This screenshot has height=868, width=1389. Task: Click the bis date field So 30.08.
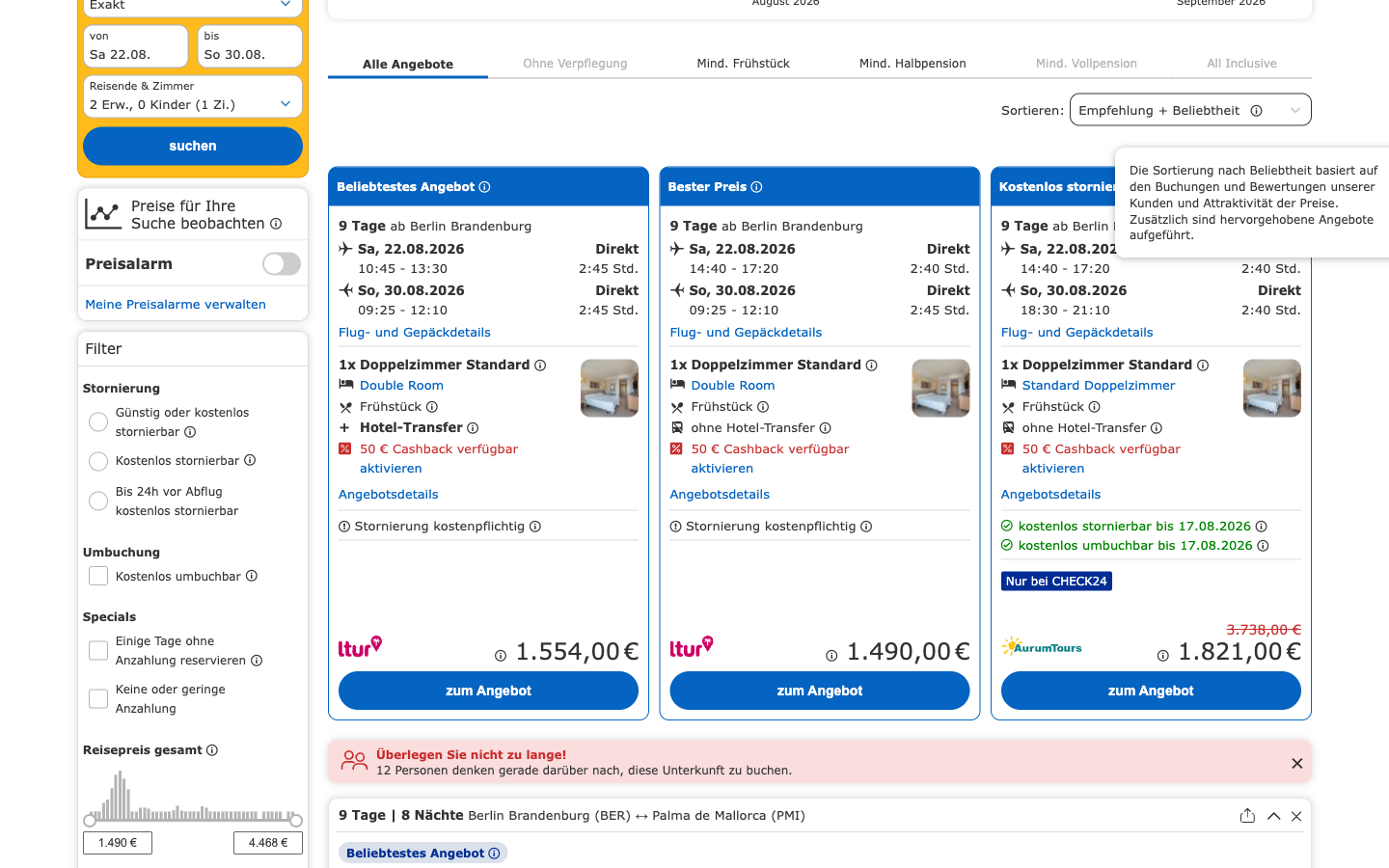(250, 46)
